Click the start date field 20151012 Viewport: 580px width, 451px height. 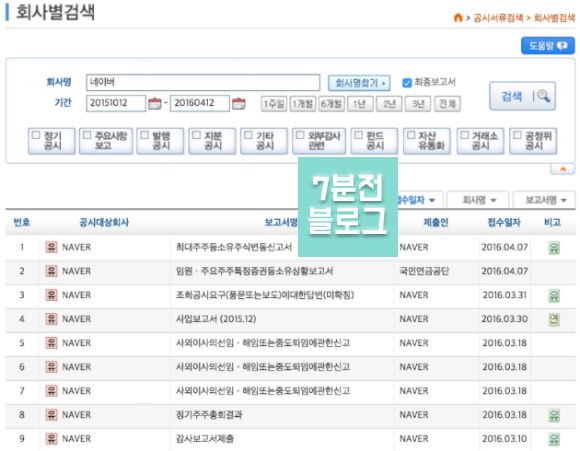(x=116, y=103)
